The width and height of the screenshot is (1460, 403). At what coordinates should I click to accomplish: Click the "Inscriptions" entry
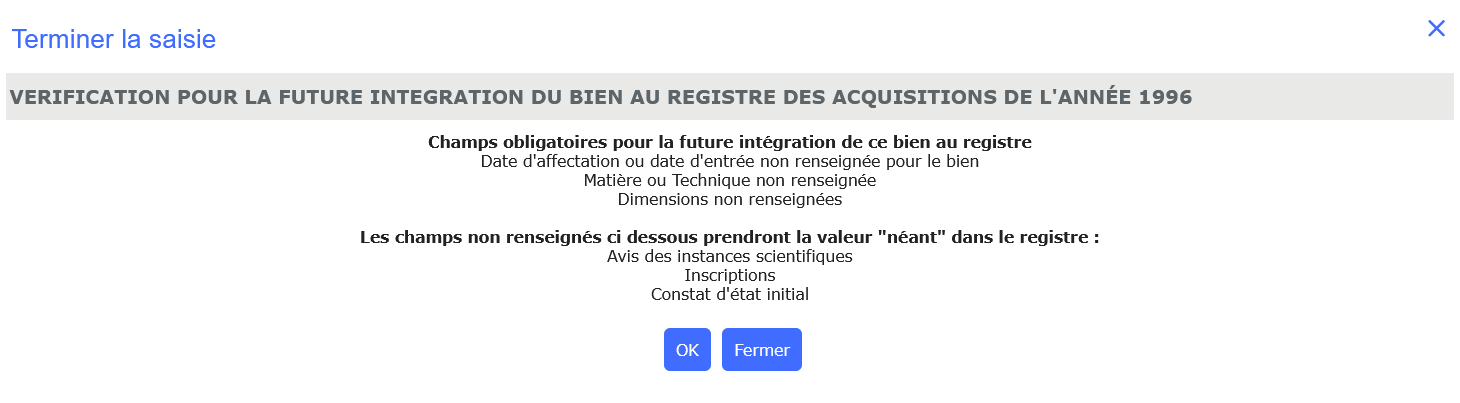(729, 275)
